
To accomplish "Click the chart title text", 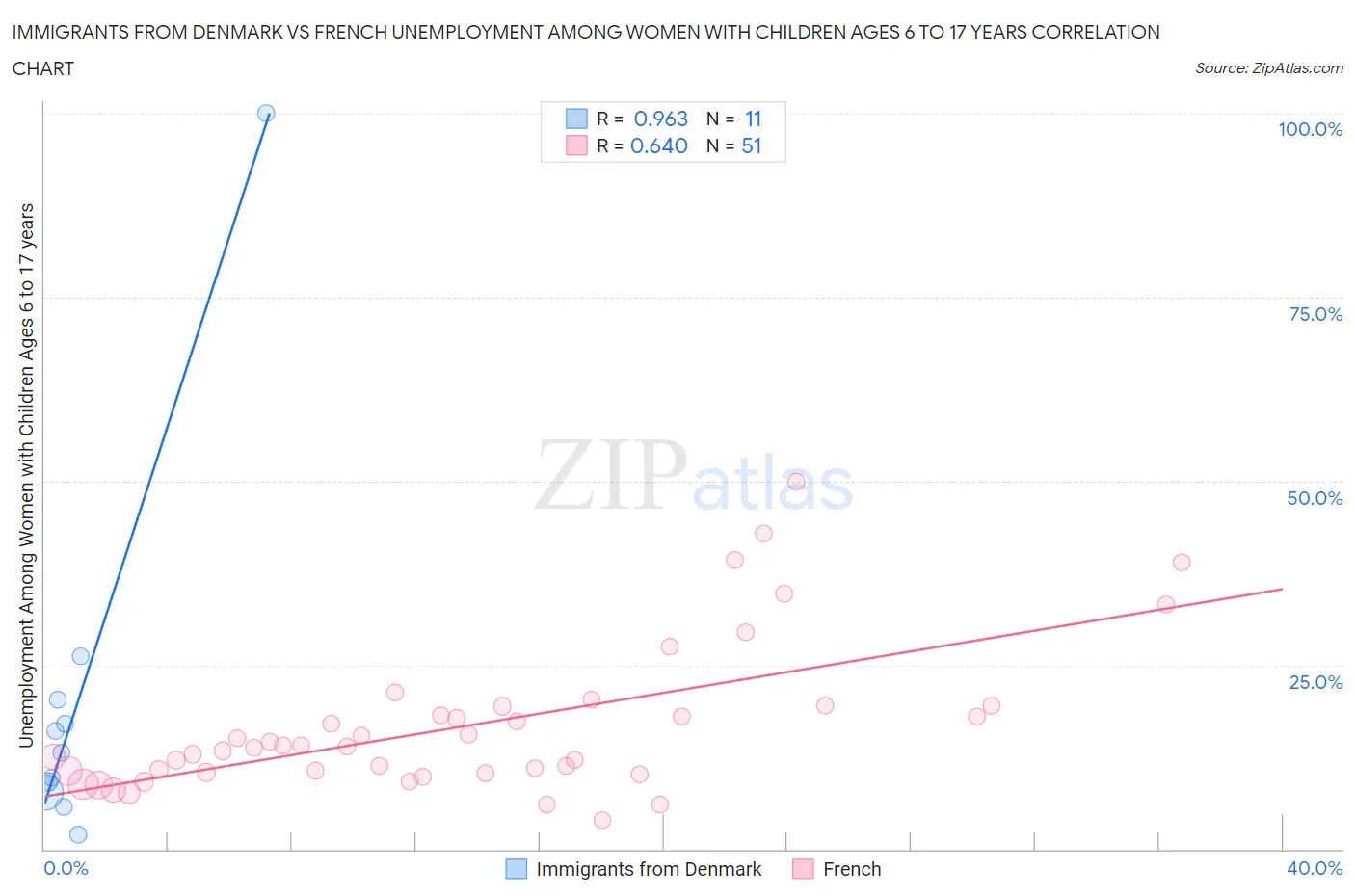I will [586, 50].
